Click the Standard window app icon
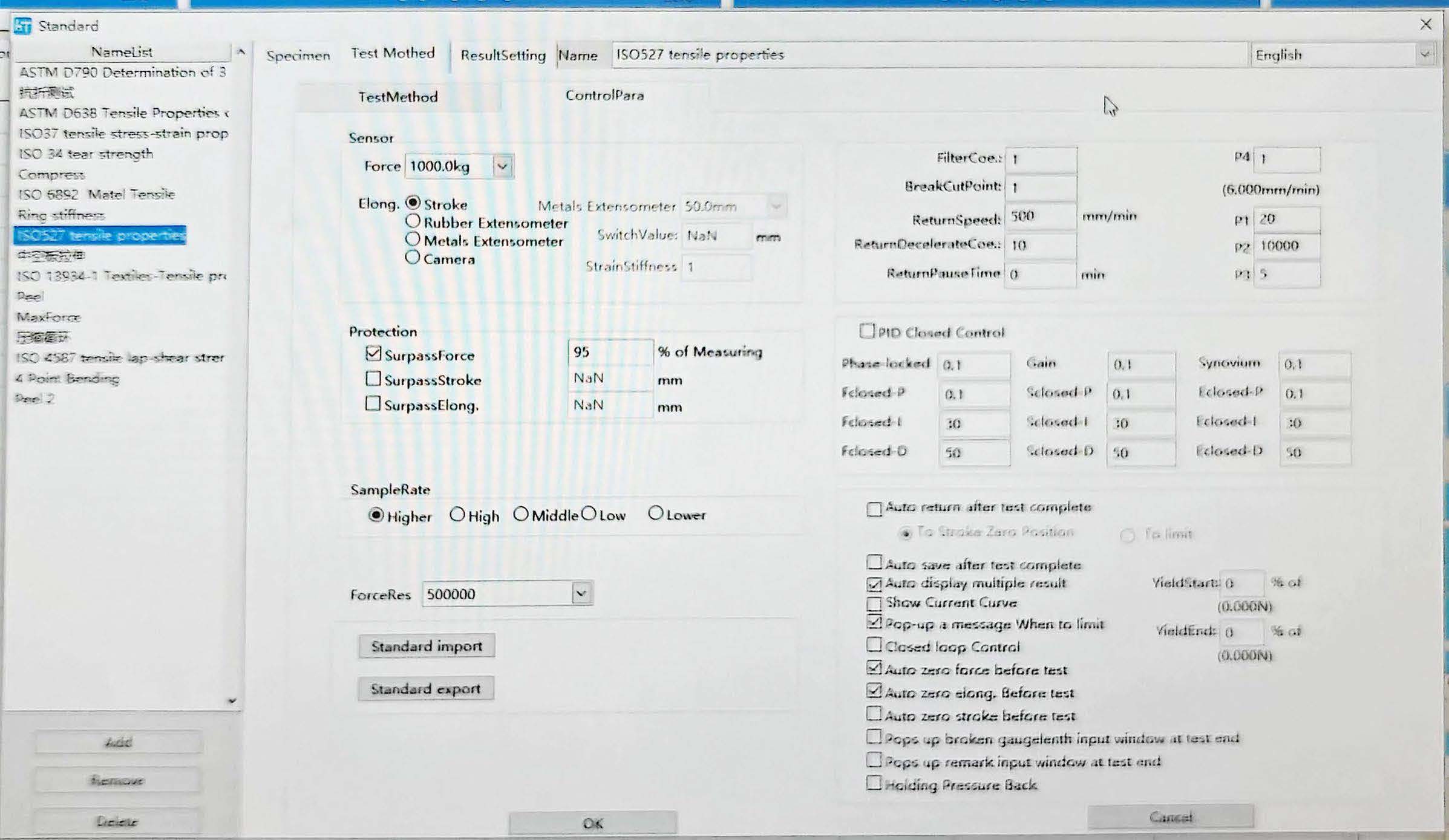This screenshot has width=1449, height=840. coord(23,26)
